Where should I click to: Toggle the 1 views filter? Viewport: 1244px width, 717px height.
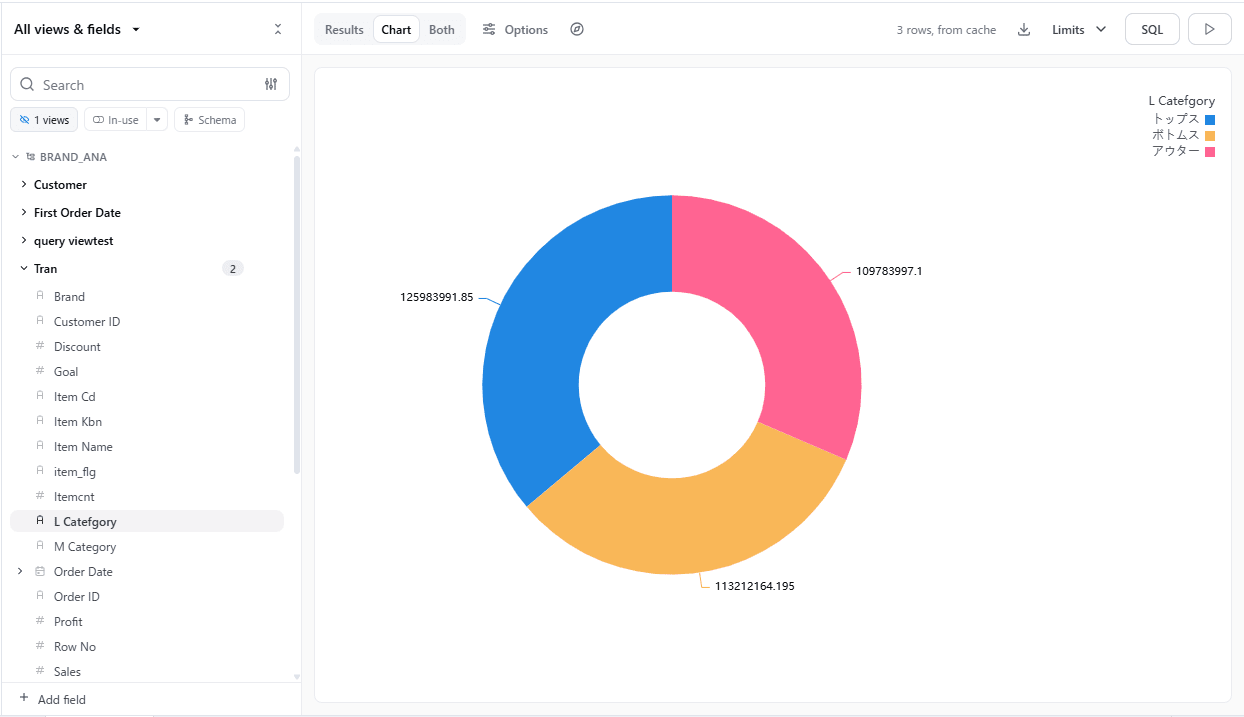44,120
